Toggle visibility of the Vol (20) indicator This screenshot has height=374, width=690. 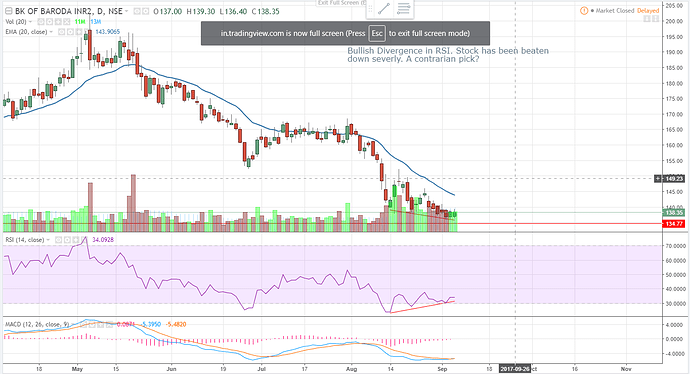point(40,22)
